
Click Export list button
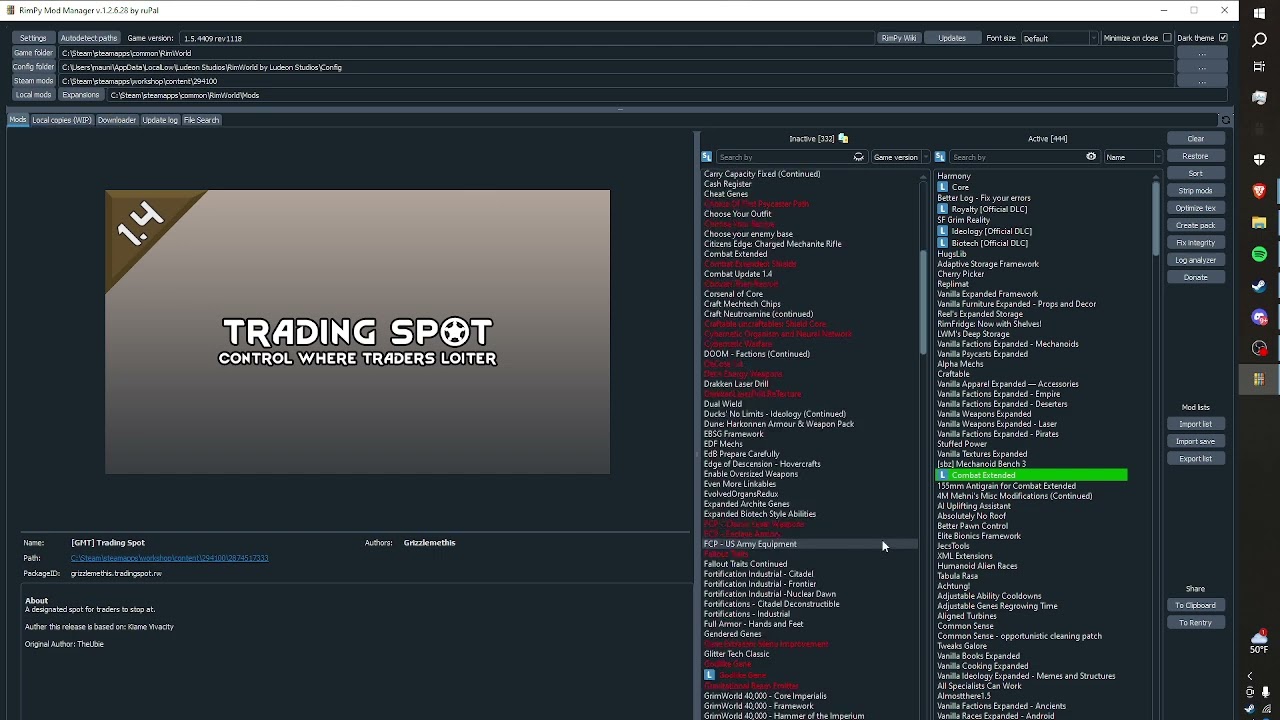(x=1196, y=459)
